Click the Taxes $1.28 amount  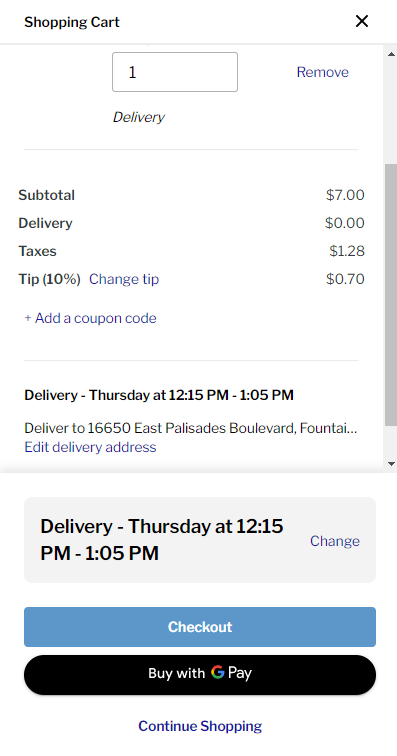(x=347, y=251)
